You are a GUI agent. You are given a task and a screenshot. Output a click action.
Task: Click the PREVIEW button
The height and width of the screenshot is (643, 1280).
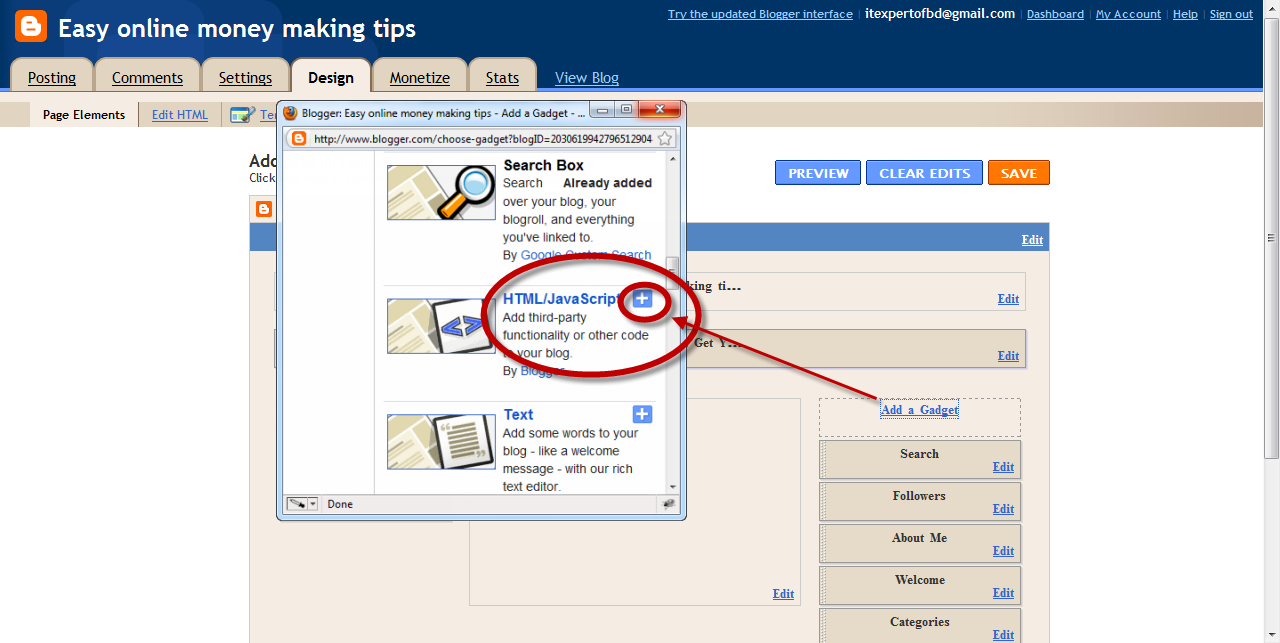[818, 173]
